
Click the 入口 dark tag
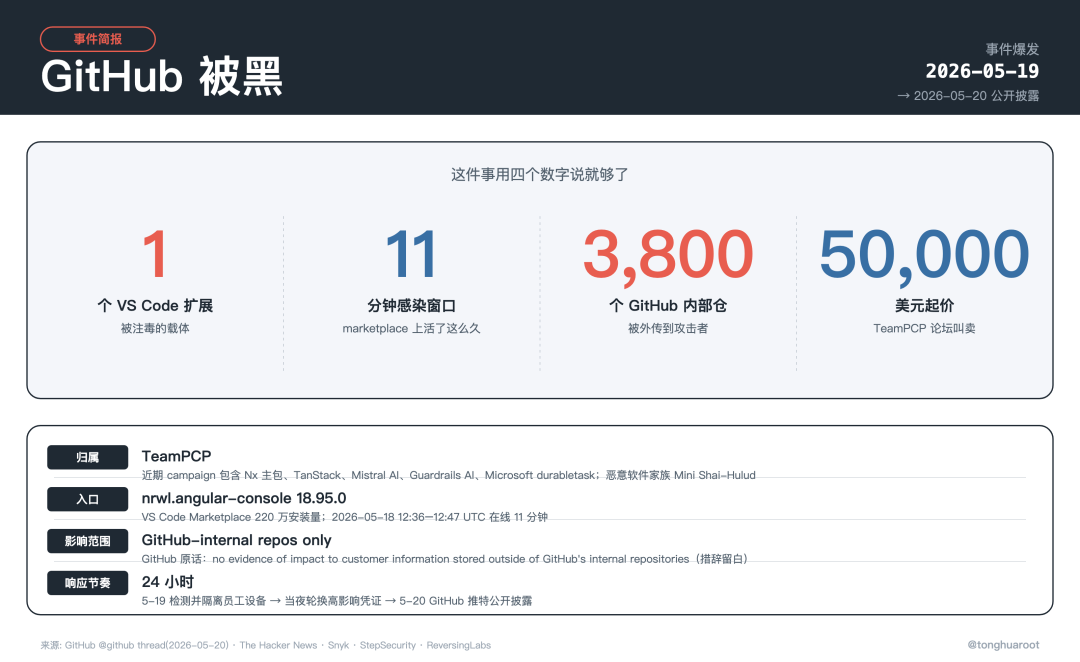click(x=87, y=499)
